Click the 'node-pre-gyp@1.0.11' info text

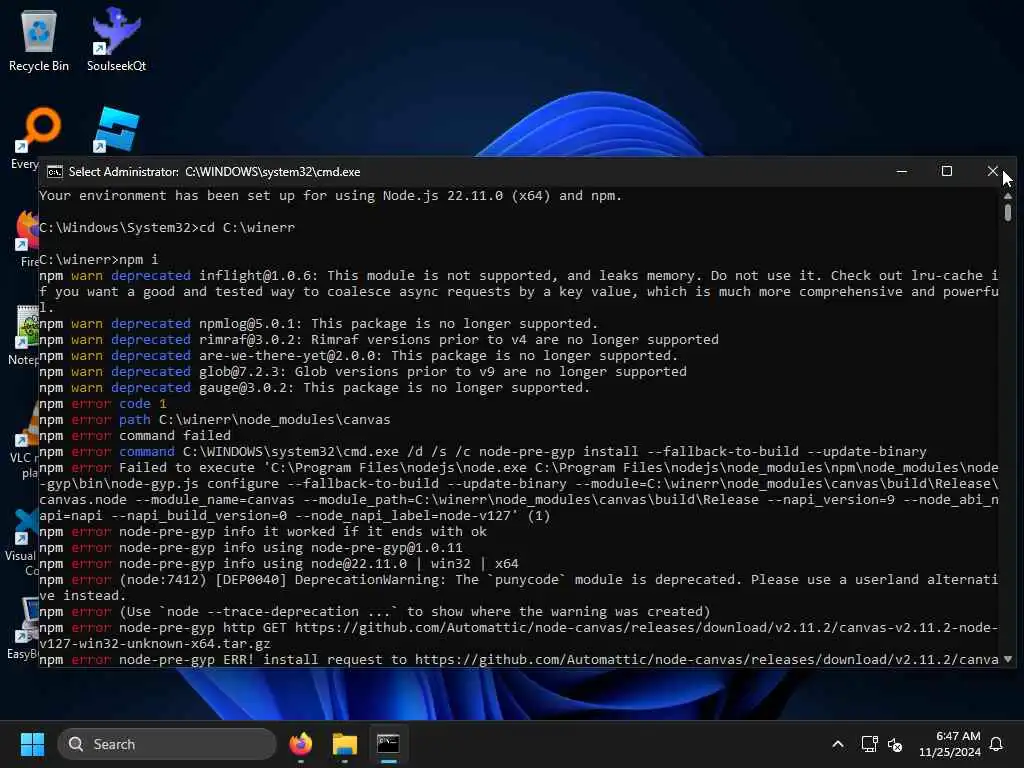click(387, 547)
